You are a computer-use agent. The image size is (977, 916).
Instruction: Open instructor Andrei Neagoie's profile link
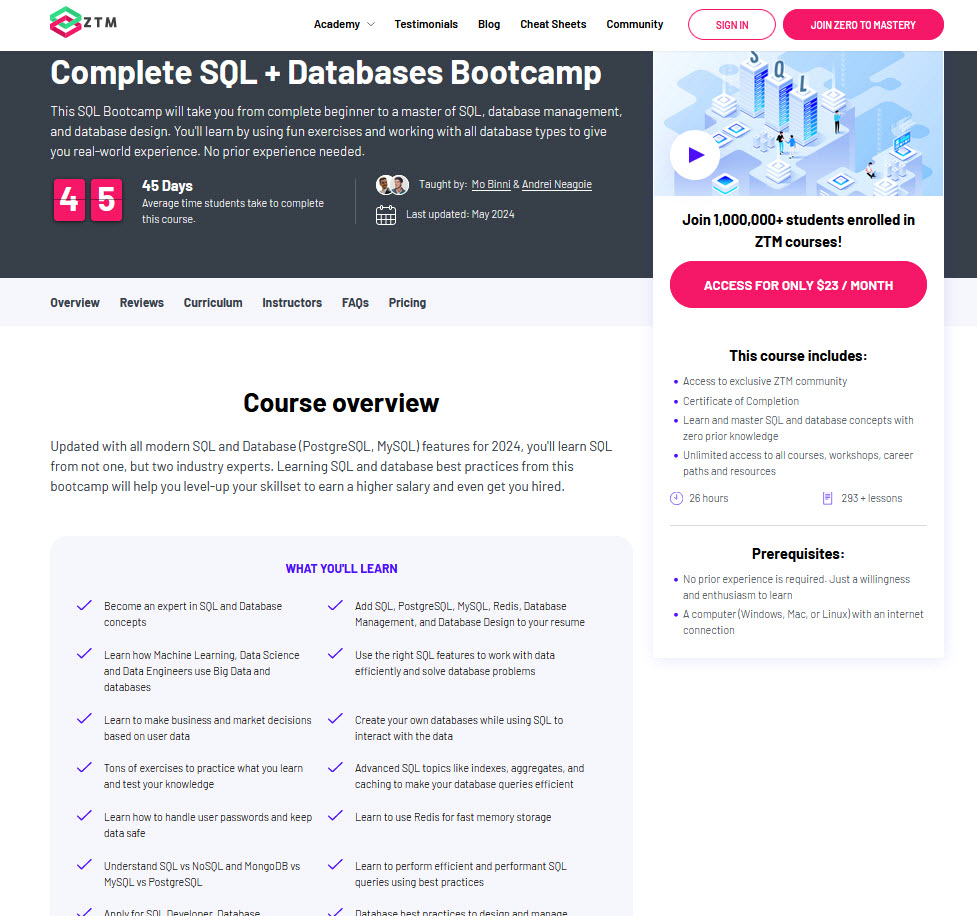[556, 184]
